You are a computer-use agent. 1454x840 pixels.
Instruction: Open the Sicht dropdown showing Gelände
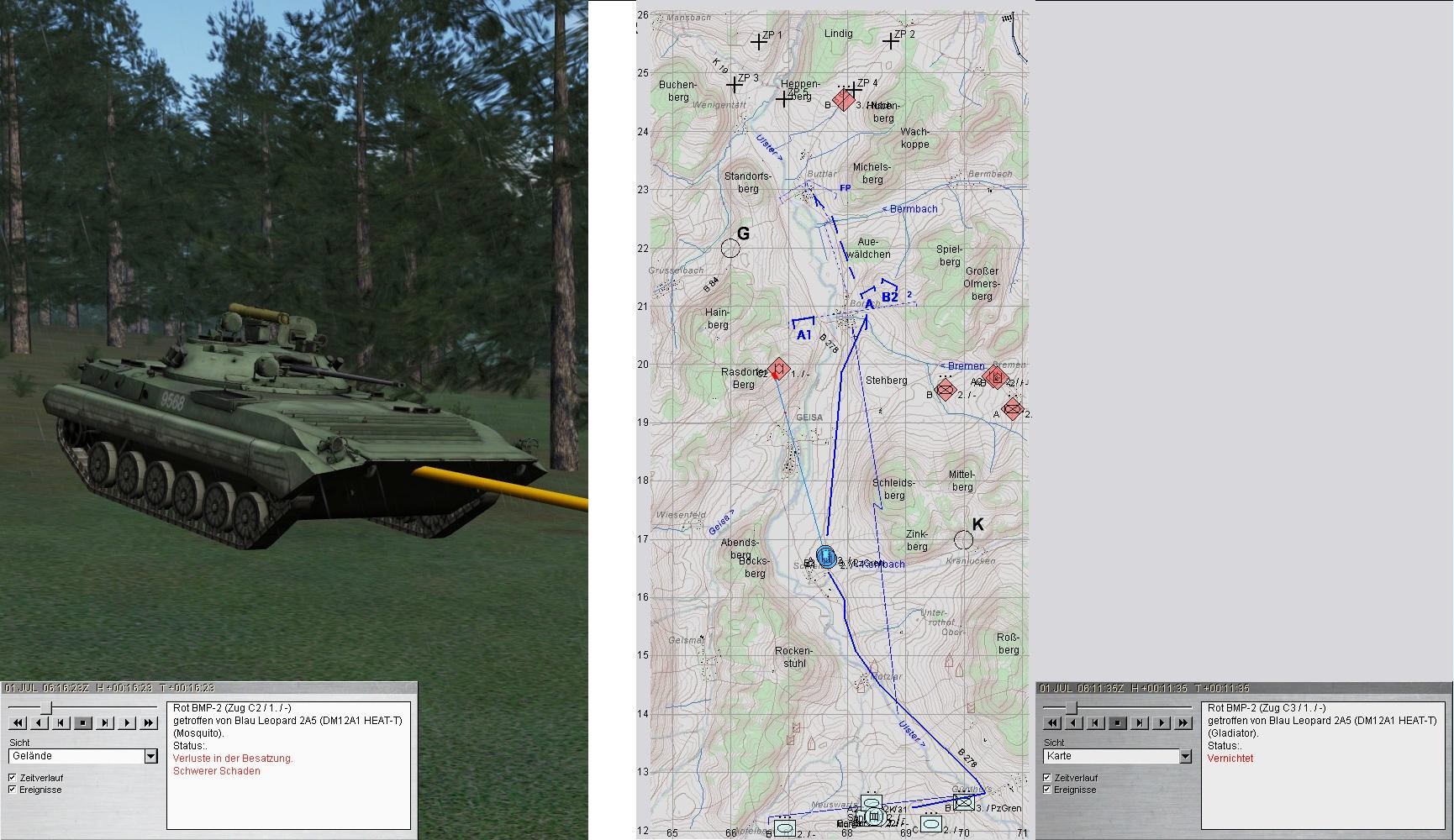(x=150, y=756)
